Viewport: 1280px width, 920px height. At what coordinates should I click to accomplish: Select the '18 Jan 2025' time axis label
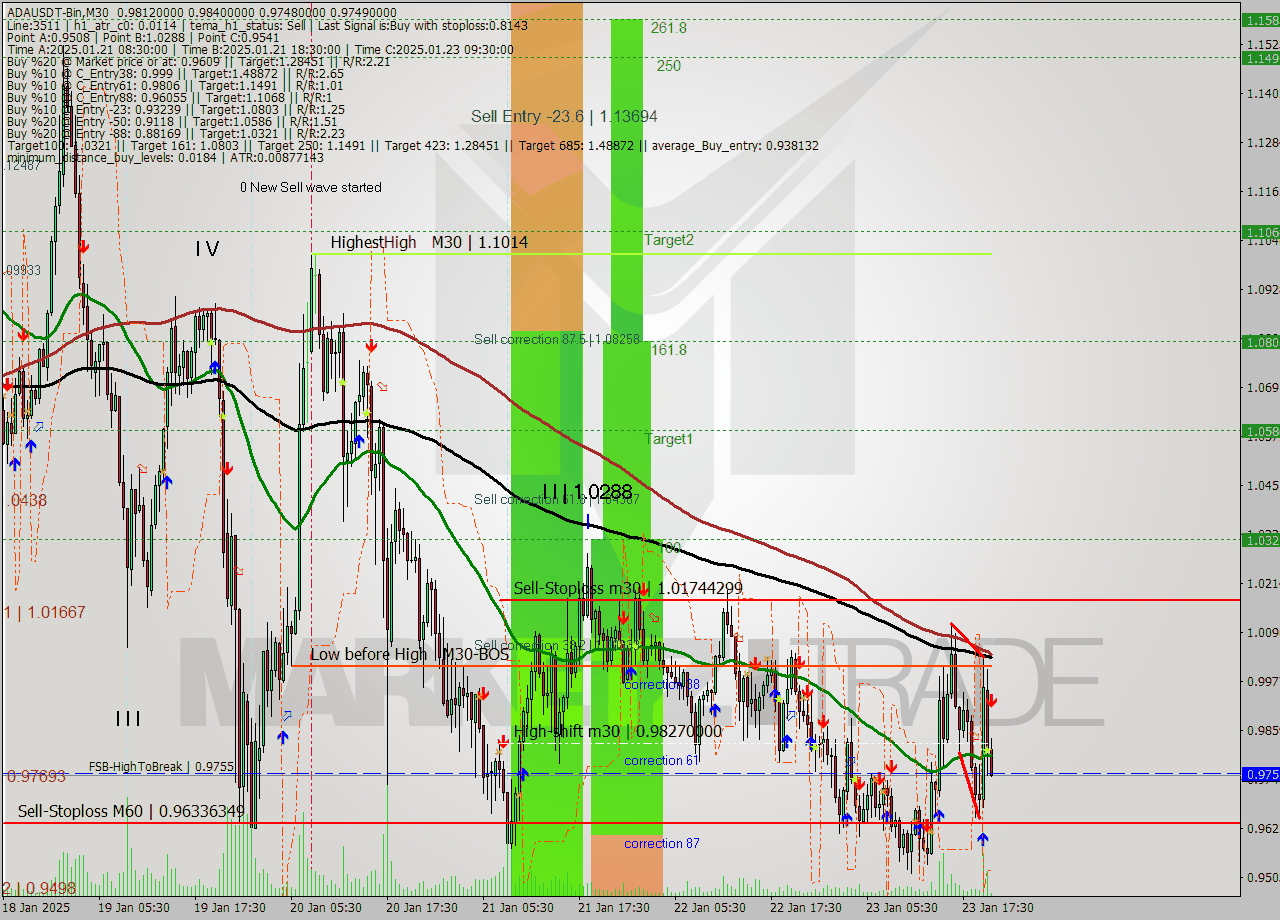(36, 907)
